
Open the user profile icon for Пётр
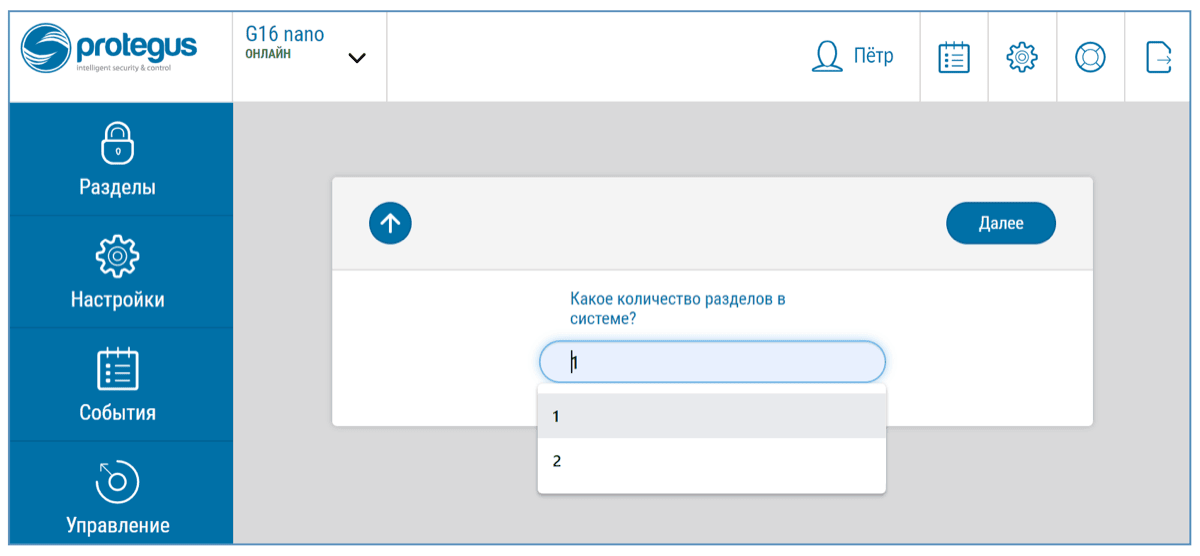point(827,57)
